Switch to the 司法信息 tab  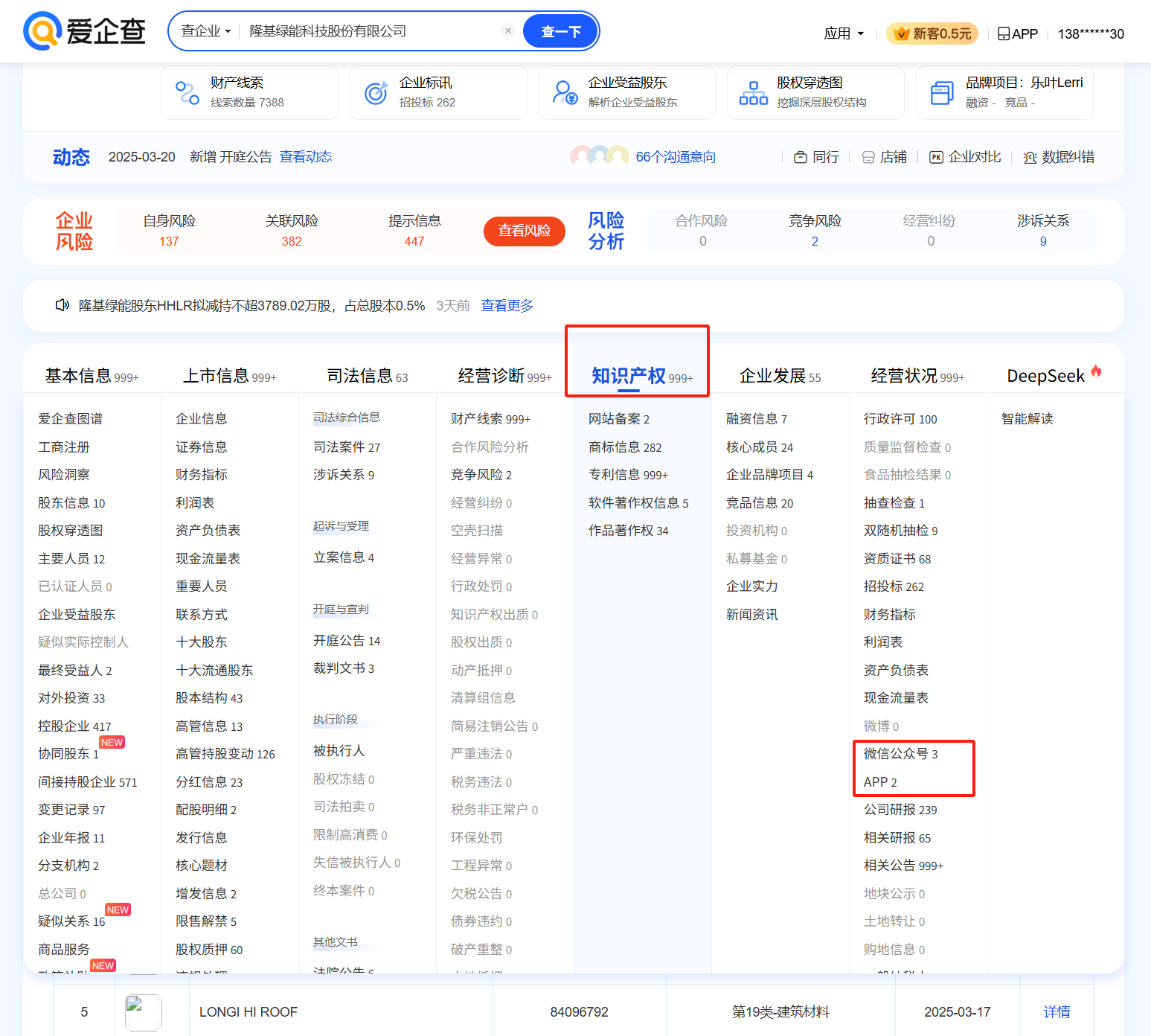(368, 376)
